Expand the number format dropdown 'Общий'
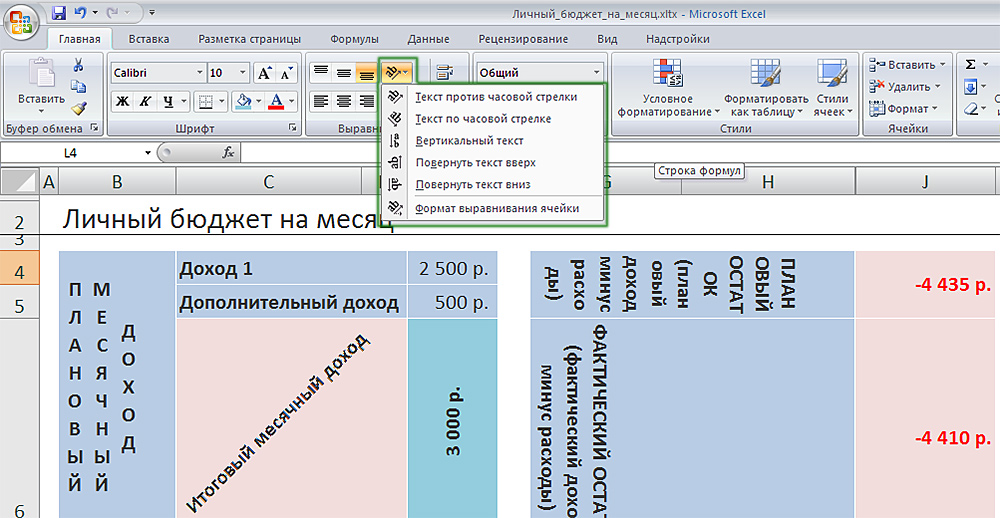Viewport: 1000px width, 518px height. point(597,73)
